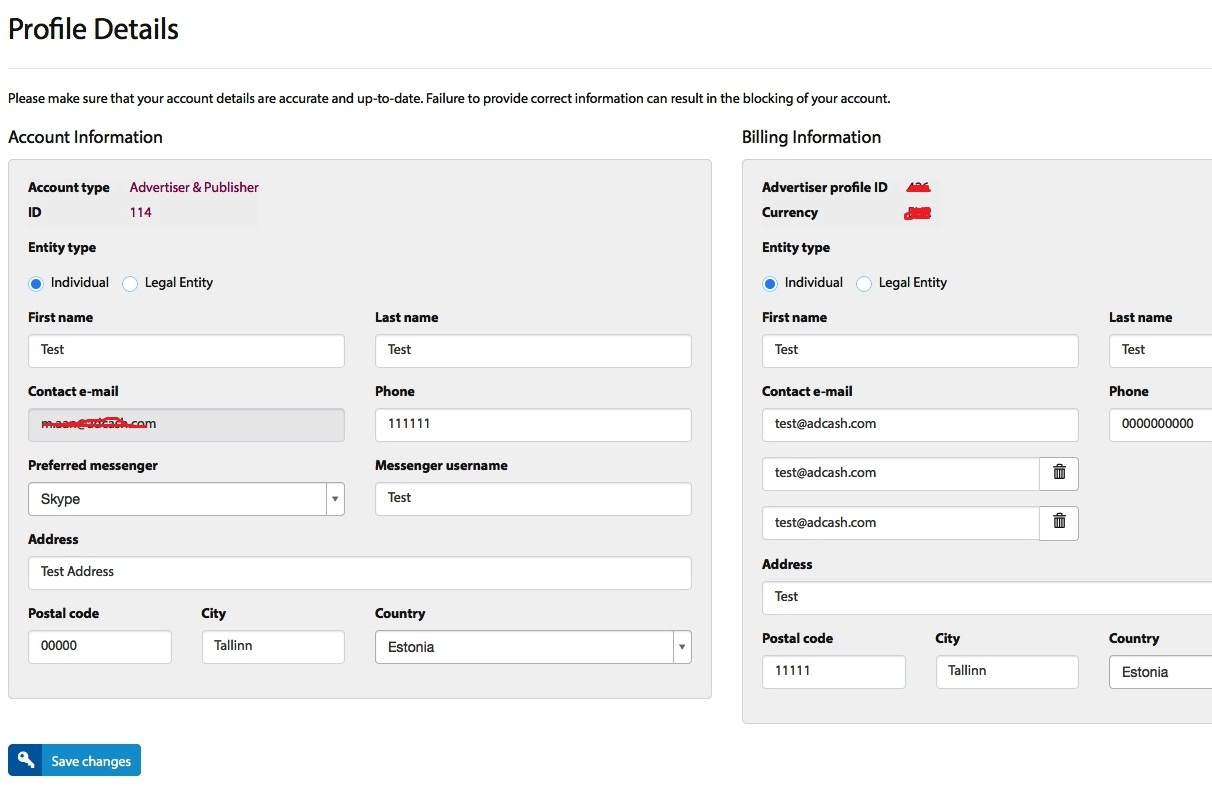The image size is (1212, 789).
Task: Select Individual under Account Information entity type
Action: (x=36, y=284)
